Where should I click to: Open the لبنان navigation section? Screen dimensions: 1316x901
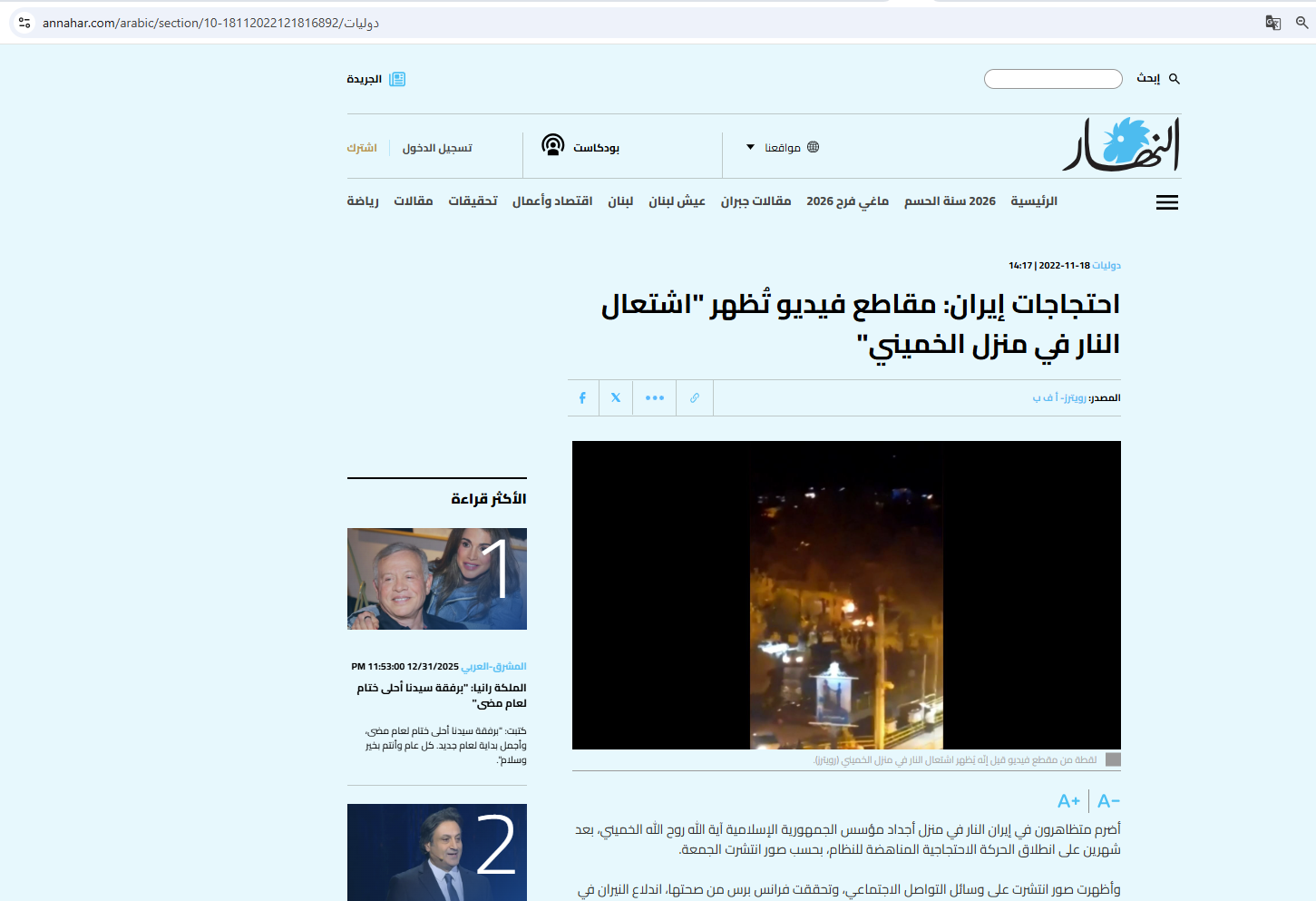620,201
